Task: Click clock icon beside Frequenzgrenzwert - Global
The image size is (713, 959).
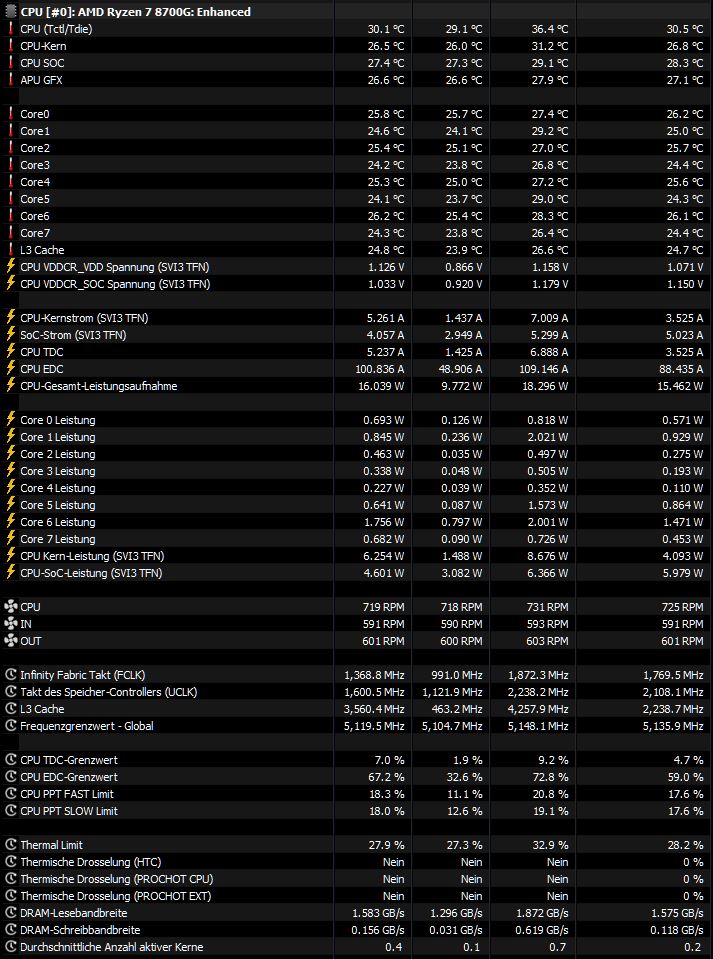Action: click(10, 726)
